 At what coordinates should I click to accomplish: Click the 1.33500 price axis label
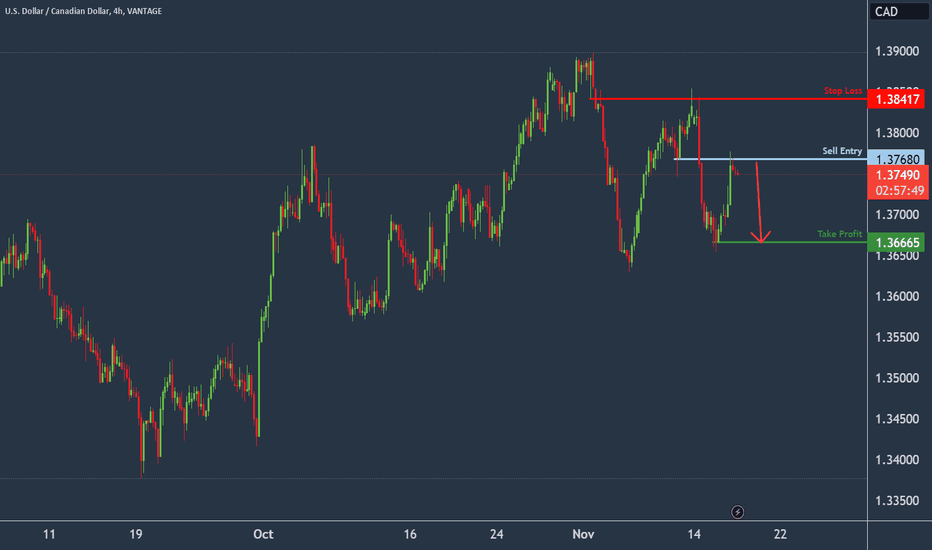[897, 501]
